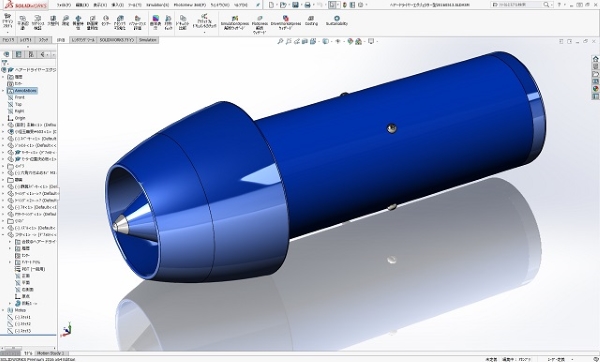
Task: Click the Save icon in the title toolbar
Action: tap(295, 5)
